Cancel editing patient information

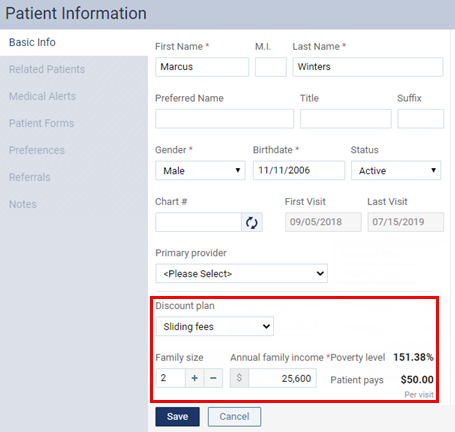(x=234, y=417)
